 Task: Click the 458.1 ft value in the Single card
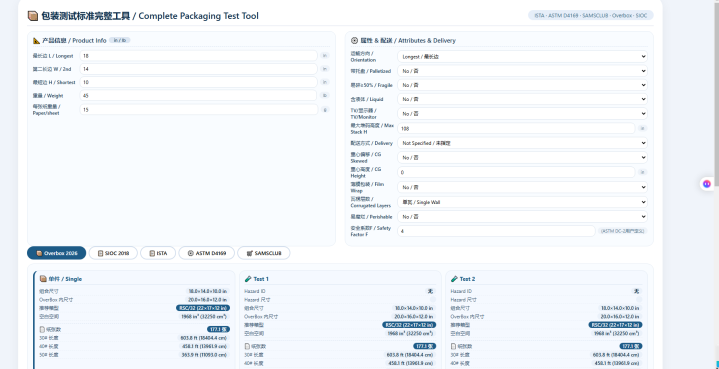(204, 347)
